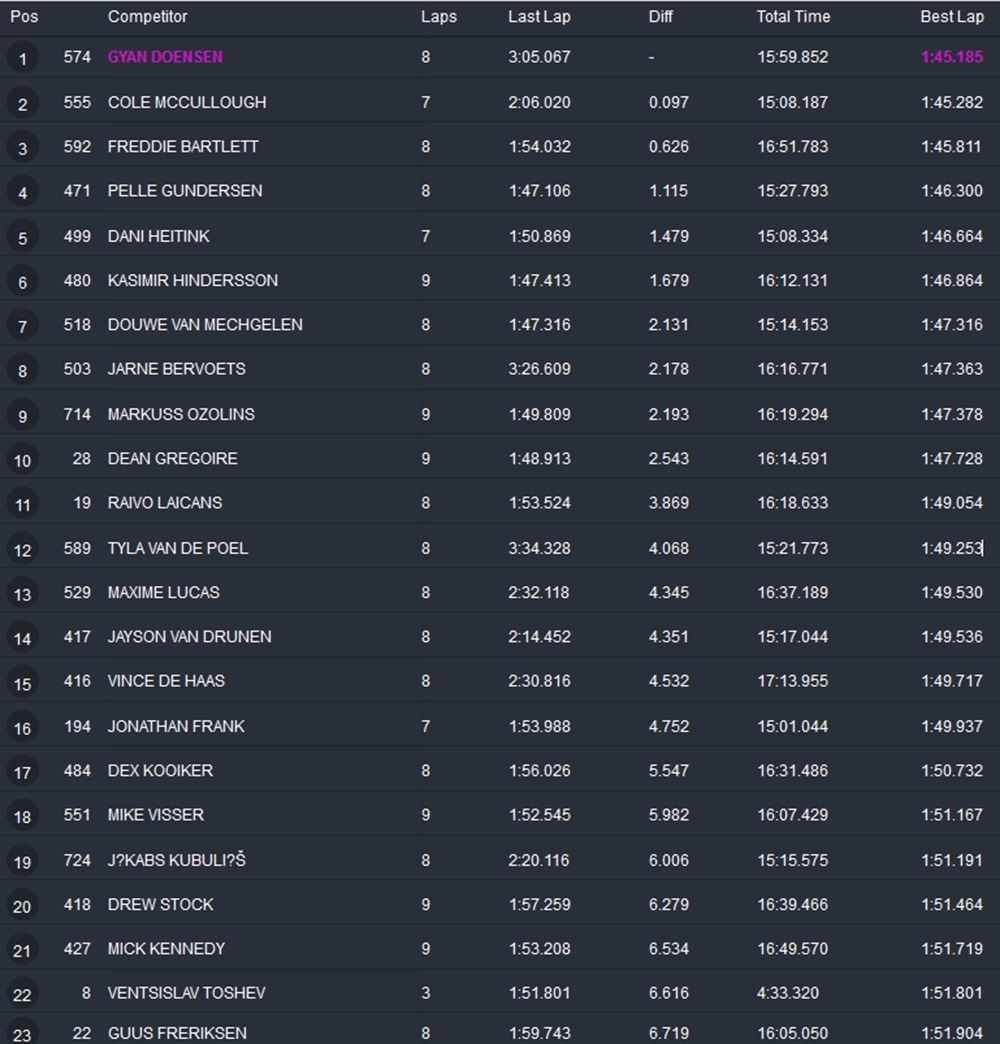Click the position 5 circle badge
This screenshot has width=1000, height=1044.
click(22, 238)
